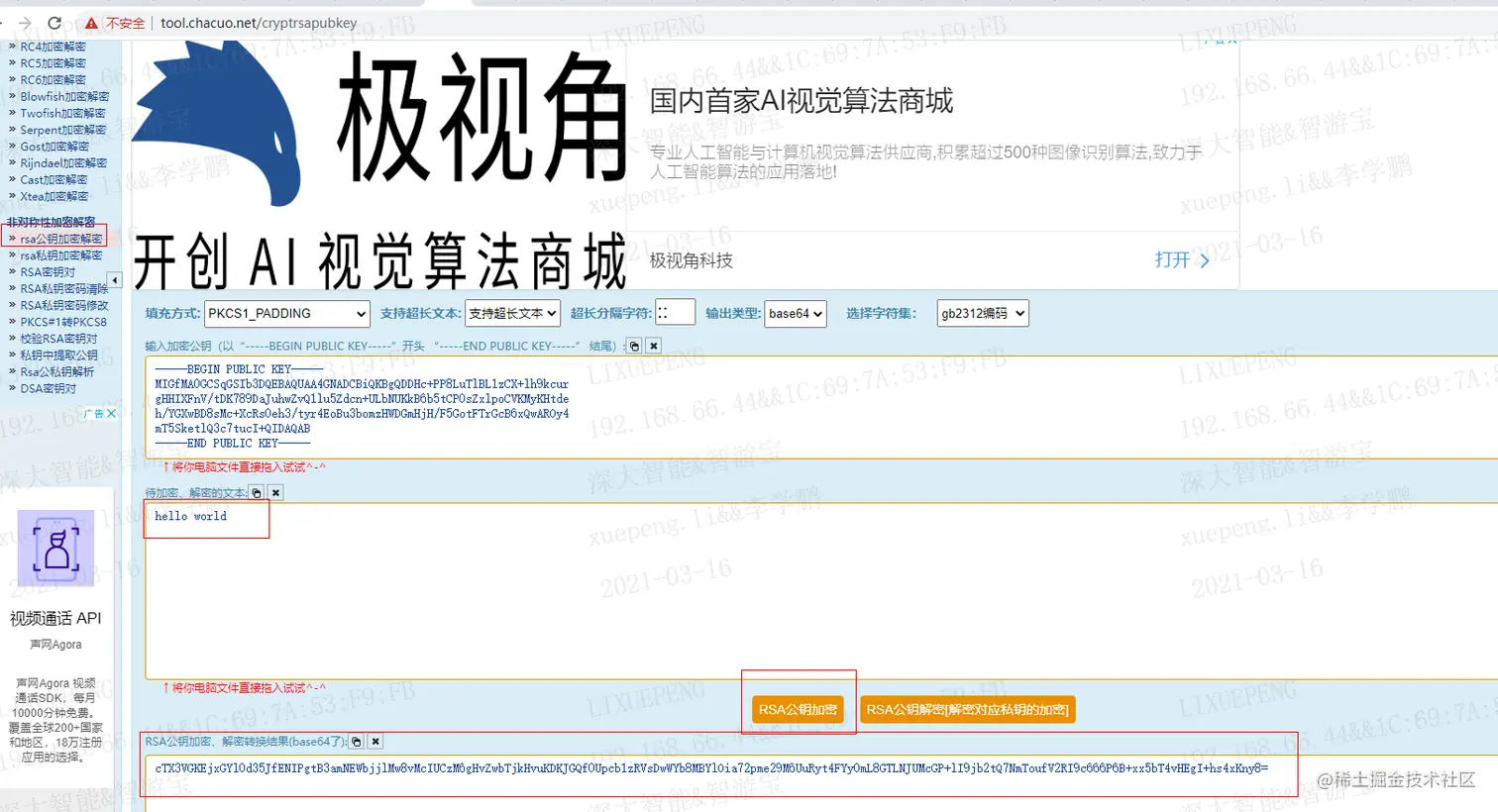Open RSA私钥密码修改 link
The image size is (1498, 812).
tap(64, 305)
